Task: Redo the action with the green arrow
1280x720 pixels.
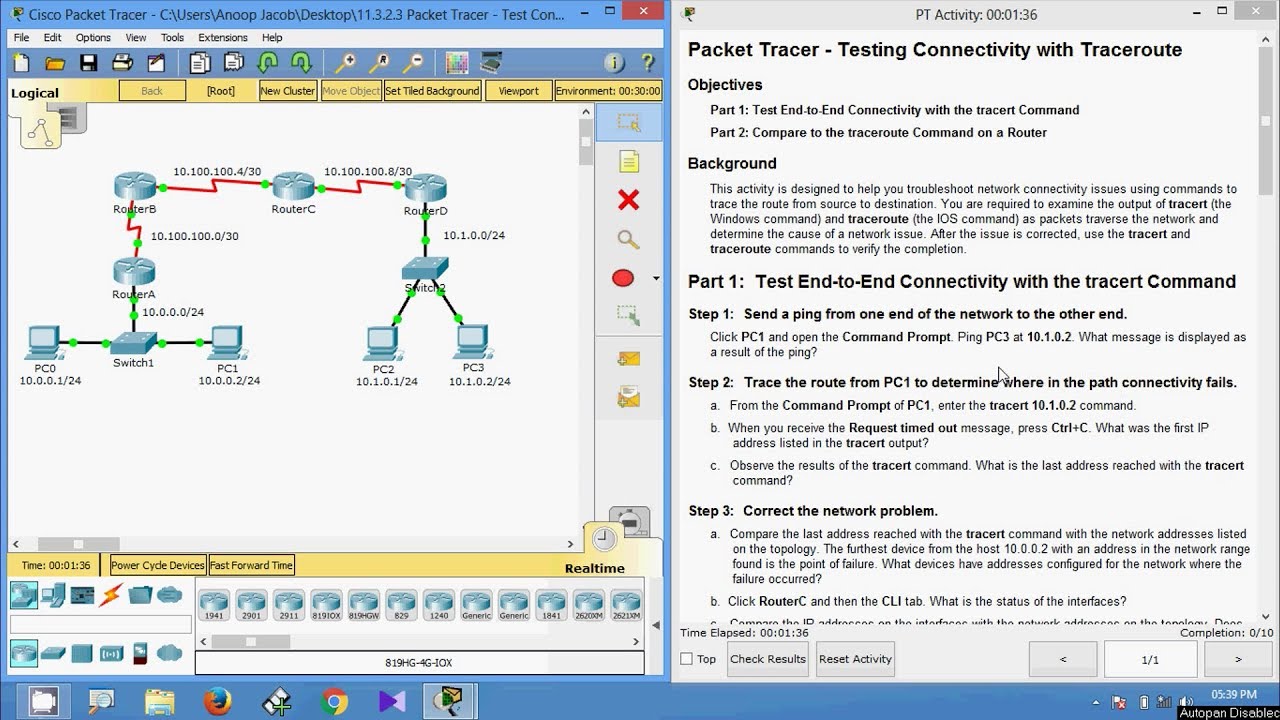Action: tap(301, 64)
